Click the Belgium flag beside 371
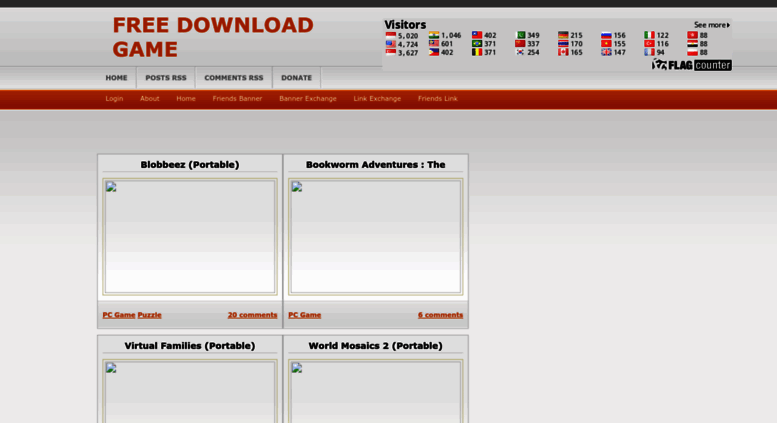This screenshot has height=423, width=777. (477, 52)
